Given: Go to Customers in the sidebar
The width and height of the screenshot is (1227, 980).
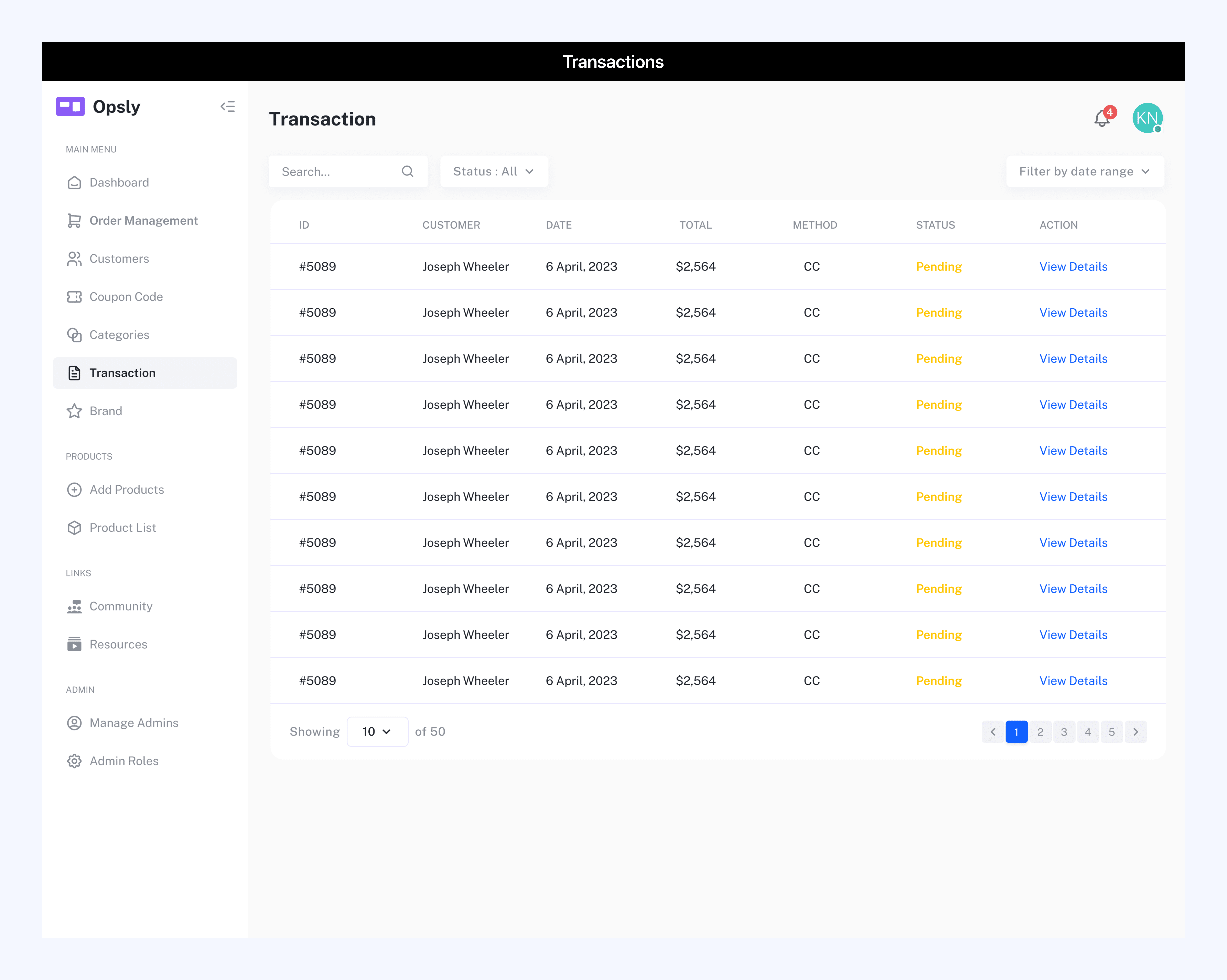Looking at the screenshot, I should pos(119,259).
